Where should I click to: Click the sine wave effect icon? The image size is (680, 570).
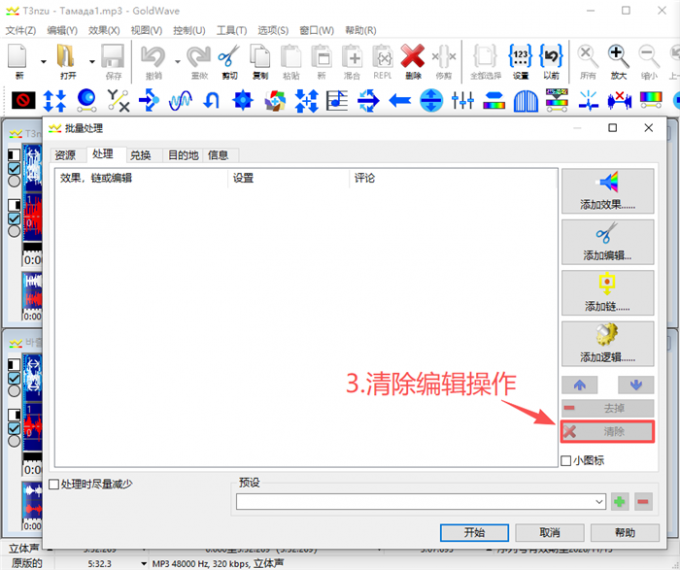click(180, 100)
